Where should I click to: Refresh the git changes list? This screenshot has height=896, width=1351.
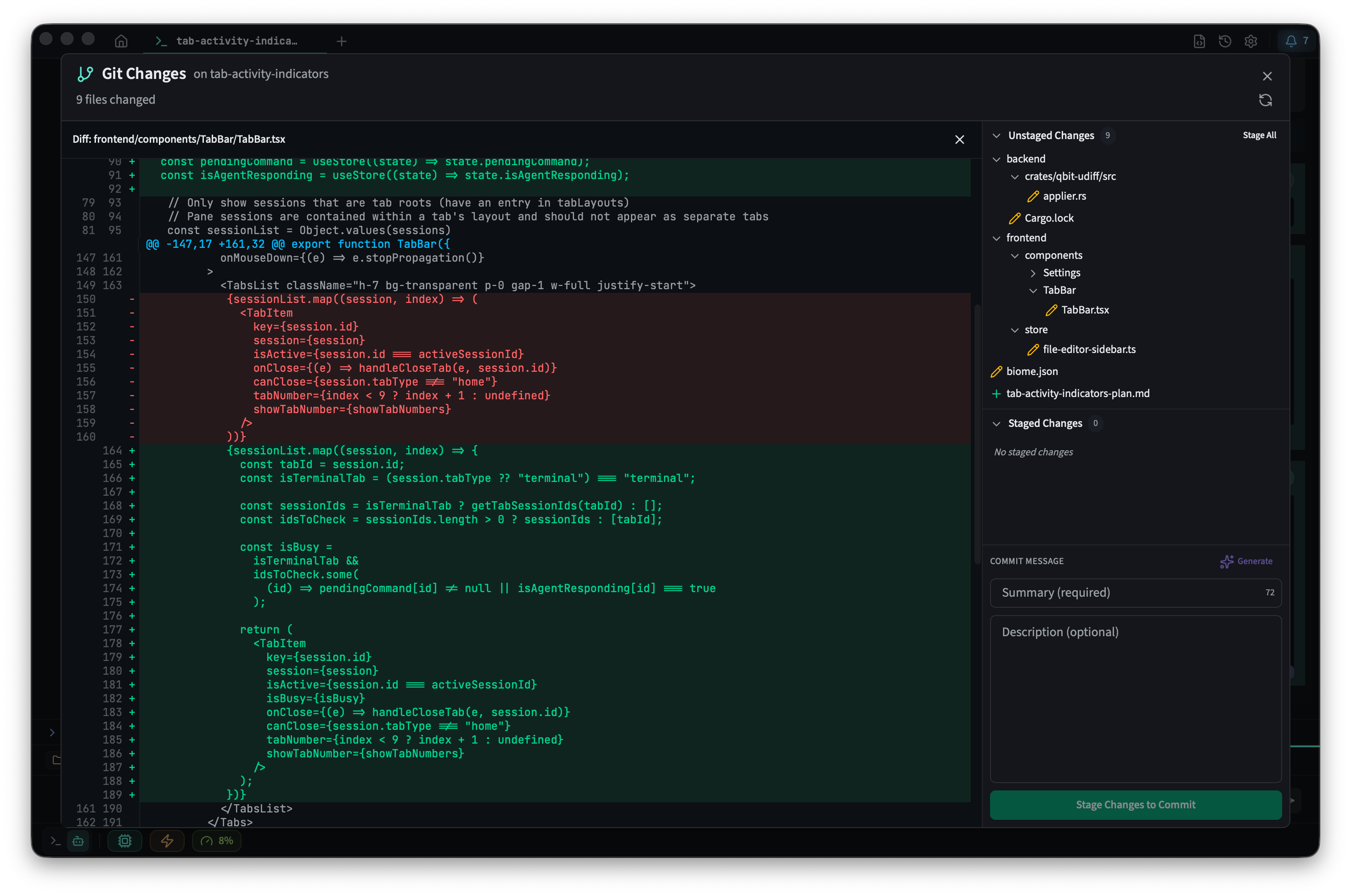[1265, 100]
